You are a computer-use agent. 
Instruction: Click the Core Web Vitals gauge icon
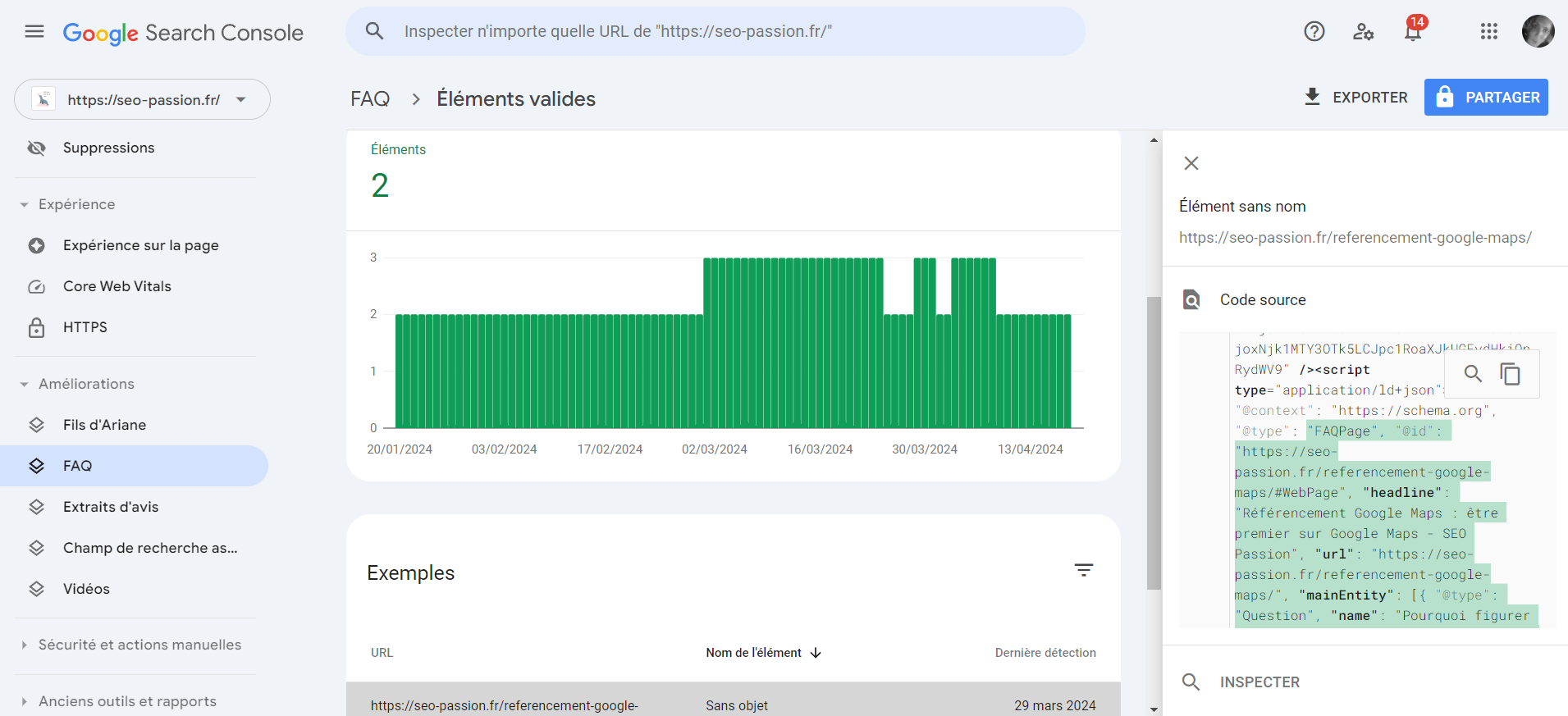36,286
